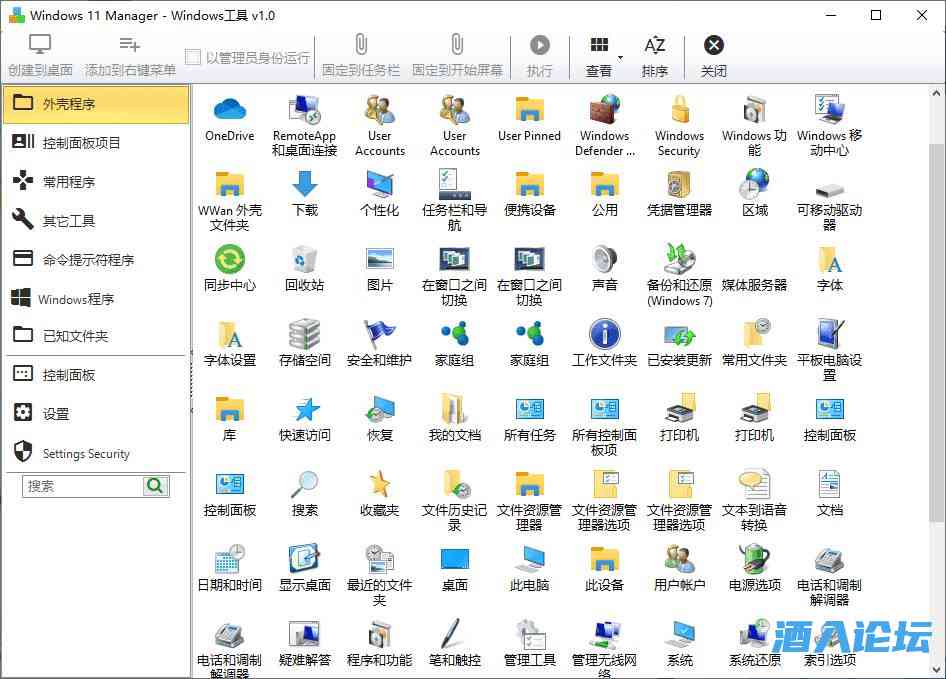Click inside the 搜索 search field

point(83,486)
